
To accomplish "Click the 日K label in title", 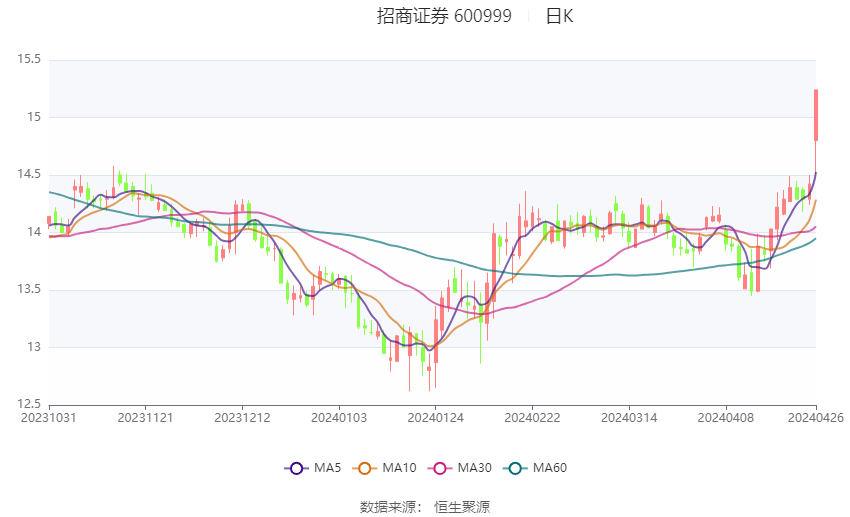I will click(x=559, y=16).
